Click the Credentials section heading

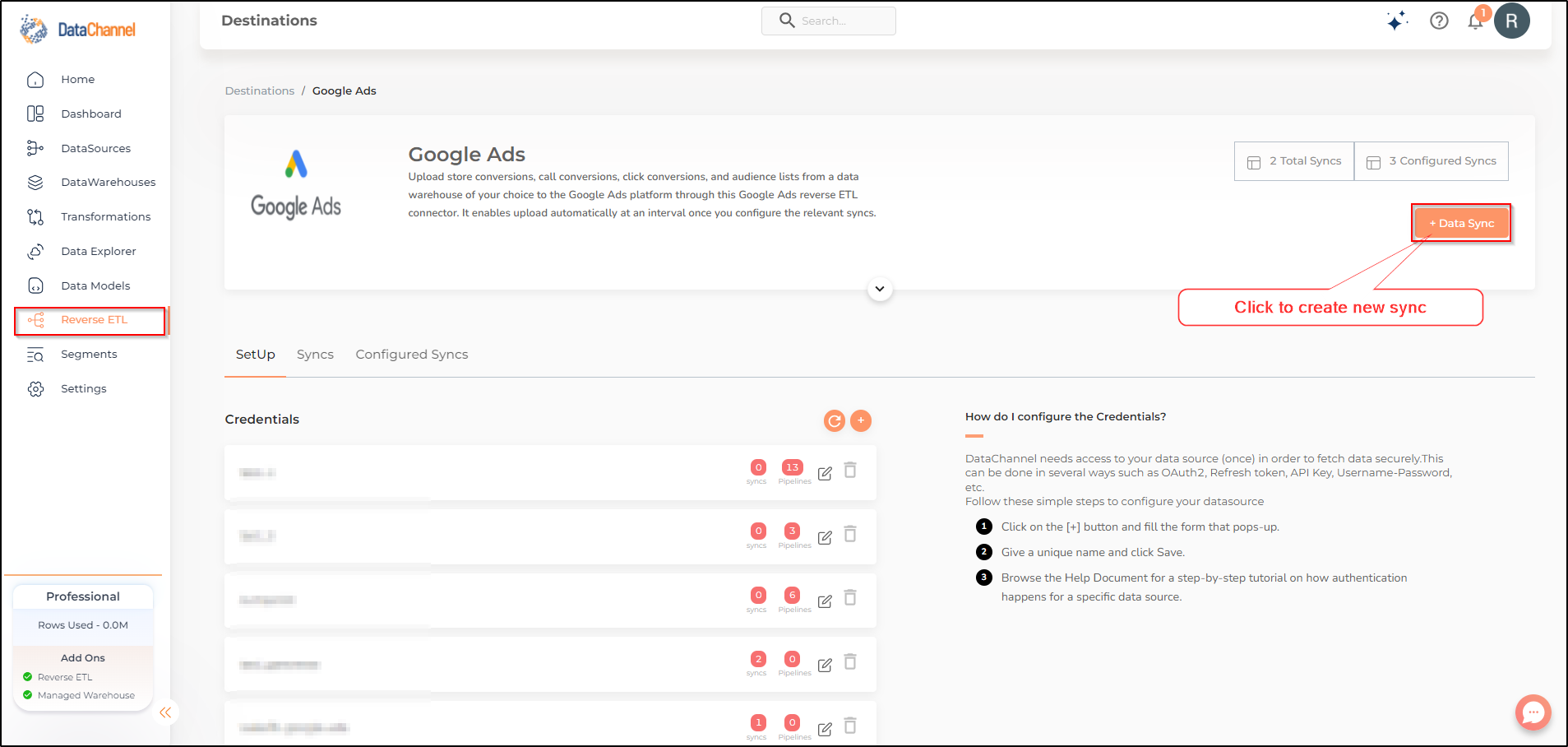(x=262, y=420)
